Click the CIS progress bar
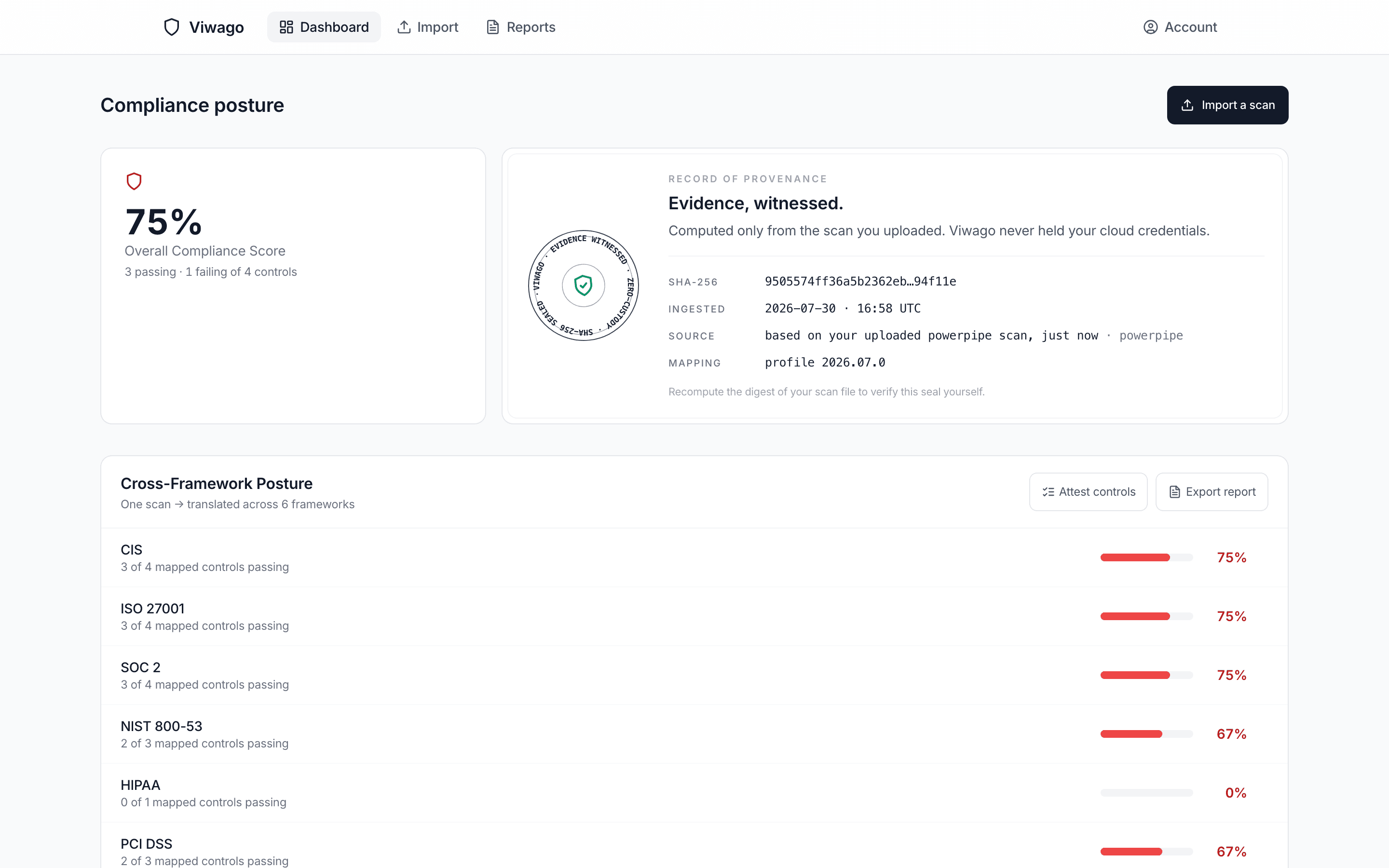 1146,557
